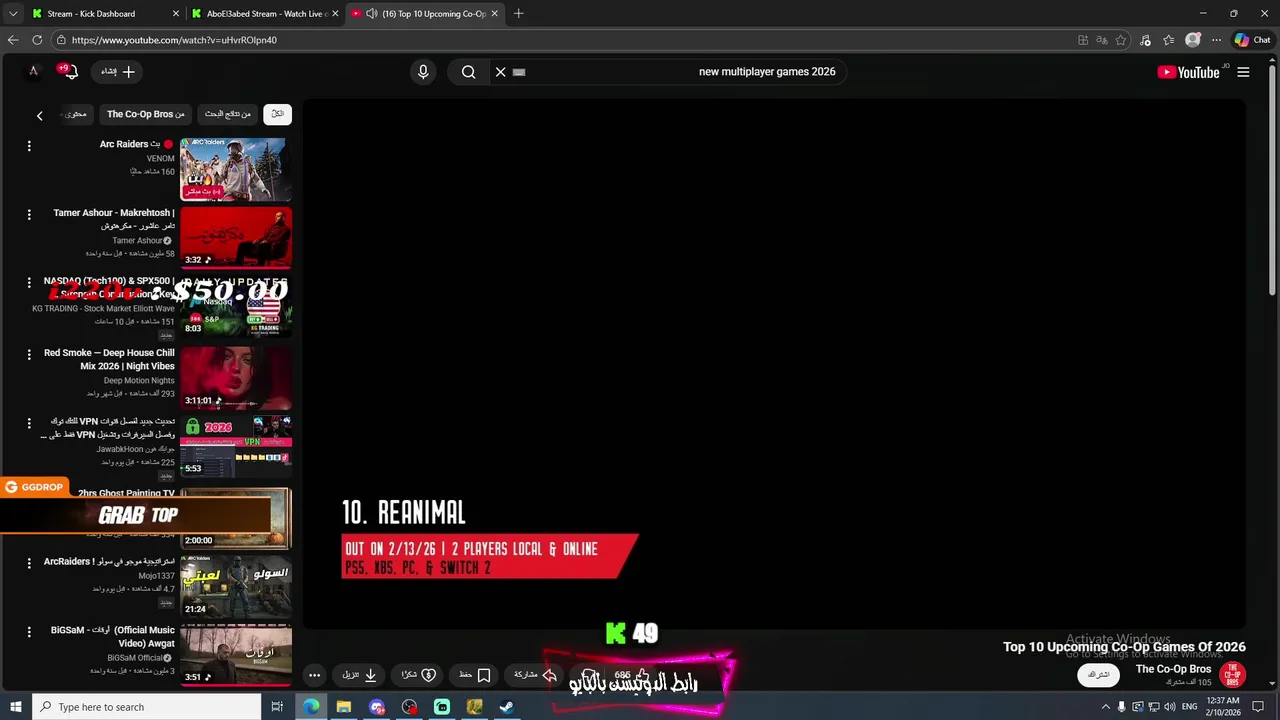The height and width of the screenshot is (720, 1280).
Task: Open Red Smoke Deep House Chill Mix title
Action: (x=109, y=359)
